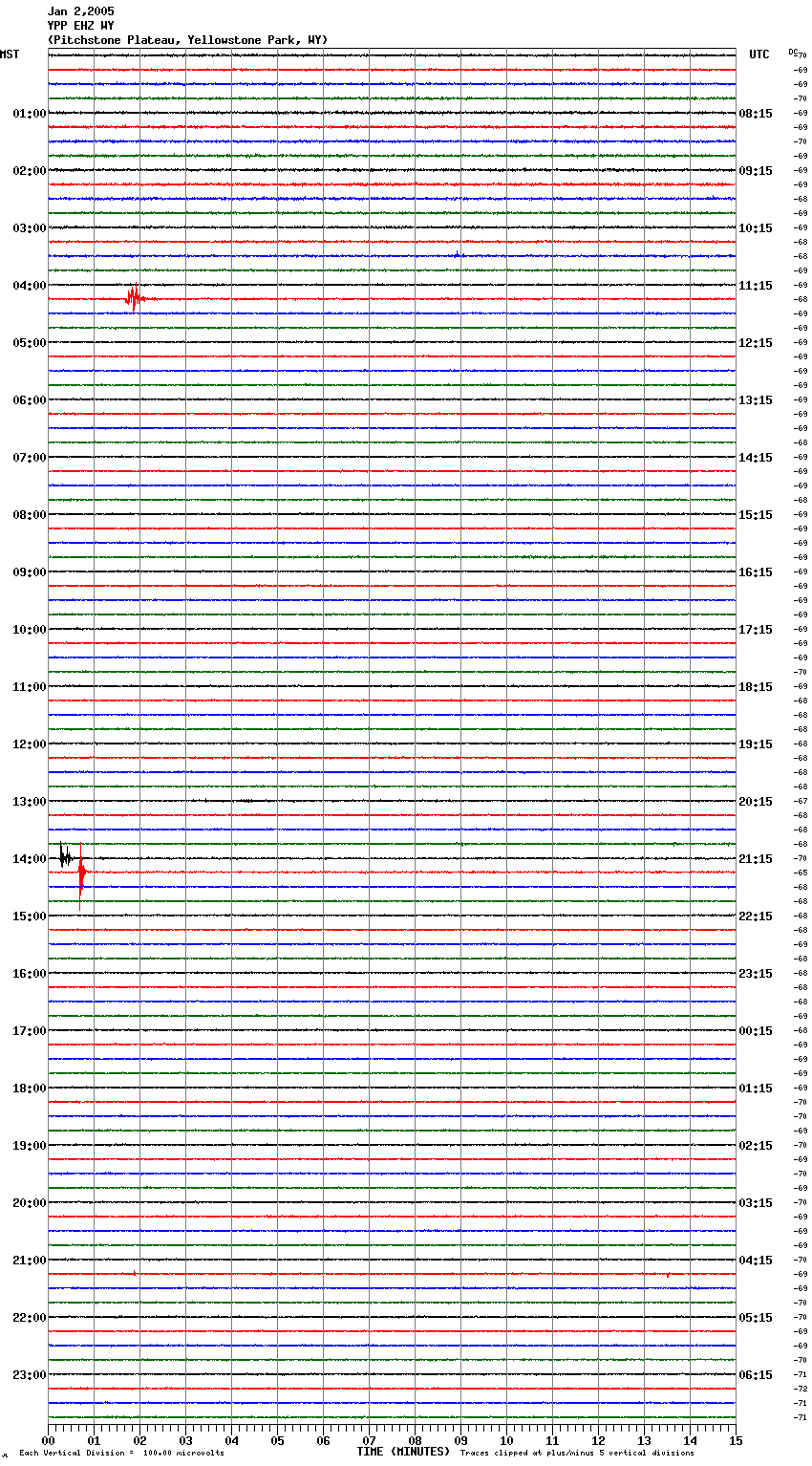The height and width of the screenshot is (1466, 812).
Task: Click the 08:00 MST time label
Action: click(x=30, y=515)
